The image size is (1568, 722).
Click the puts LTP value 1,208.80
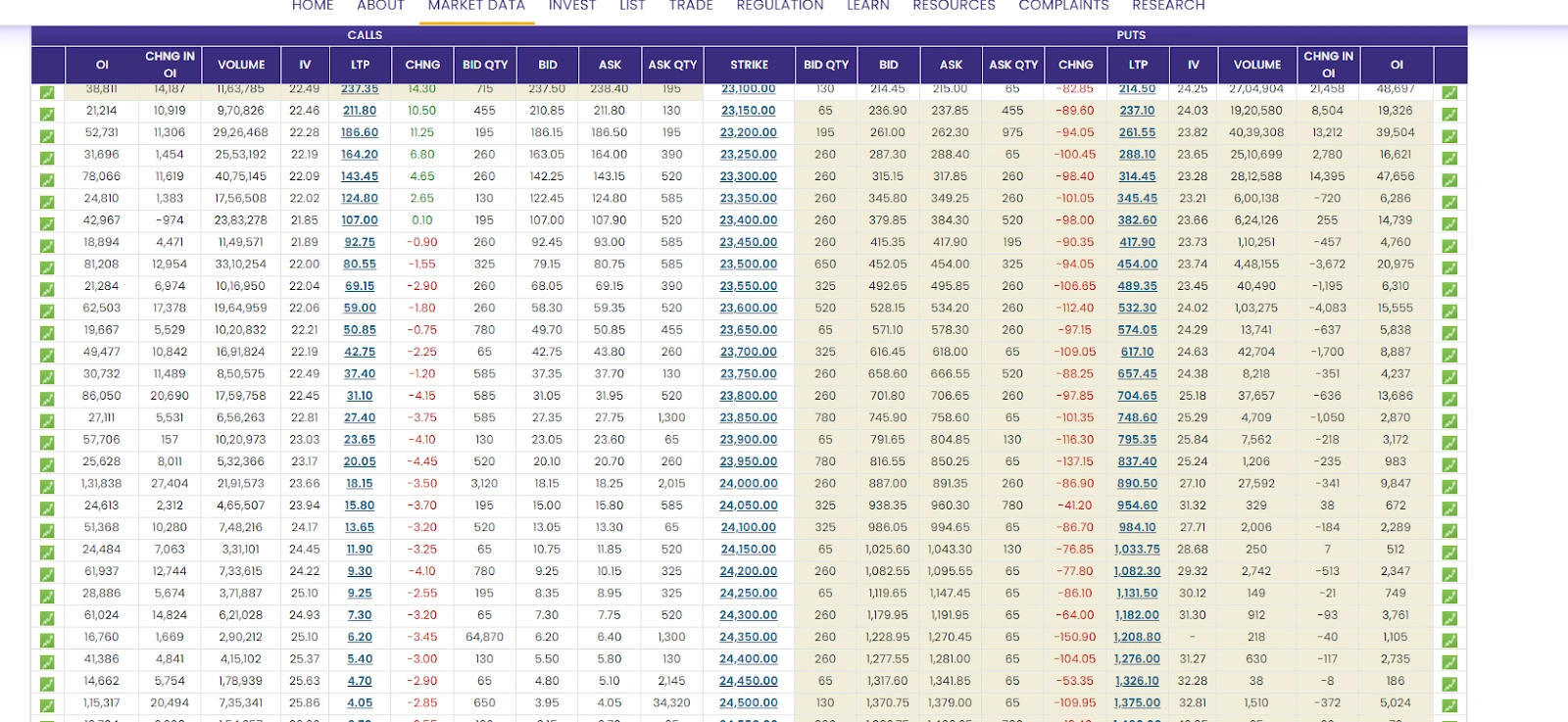click(1137, 637)
